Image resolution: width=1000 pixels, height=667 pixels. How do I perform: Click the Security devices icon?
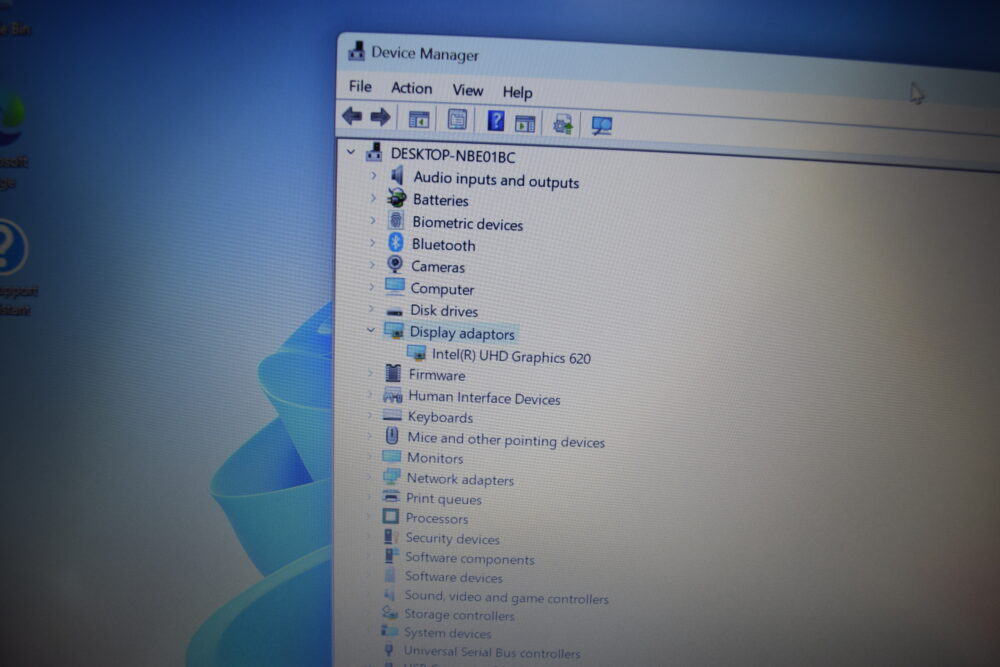point(391,536)
